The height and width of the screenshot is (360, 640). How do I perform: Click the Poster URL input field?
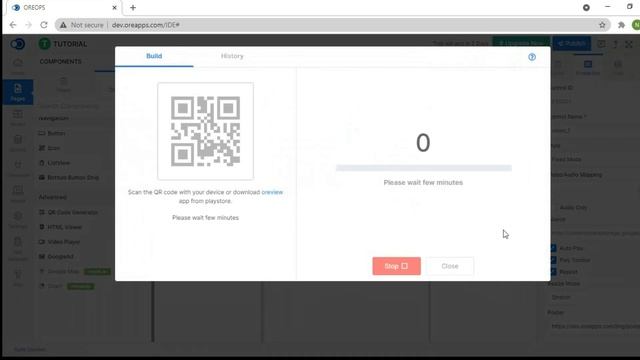594,326
